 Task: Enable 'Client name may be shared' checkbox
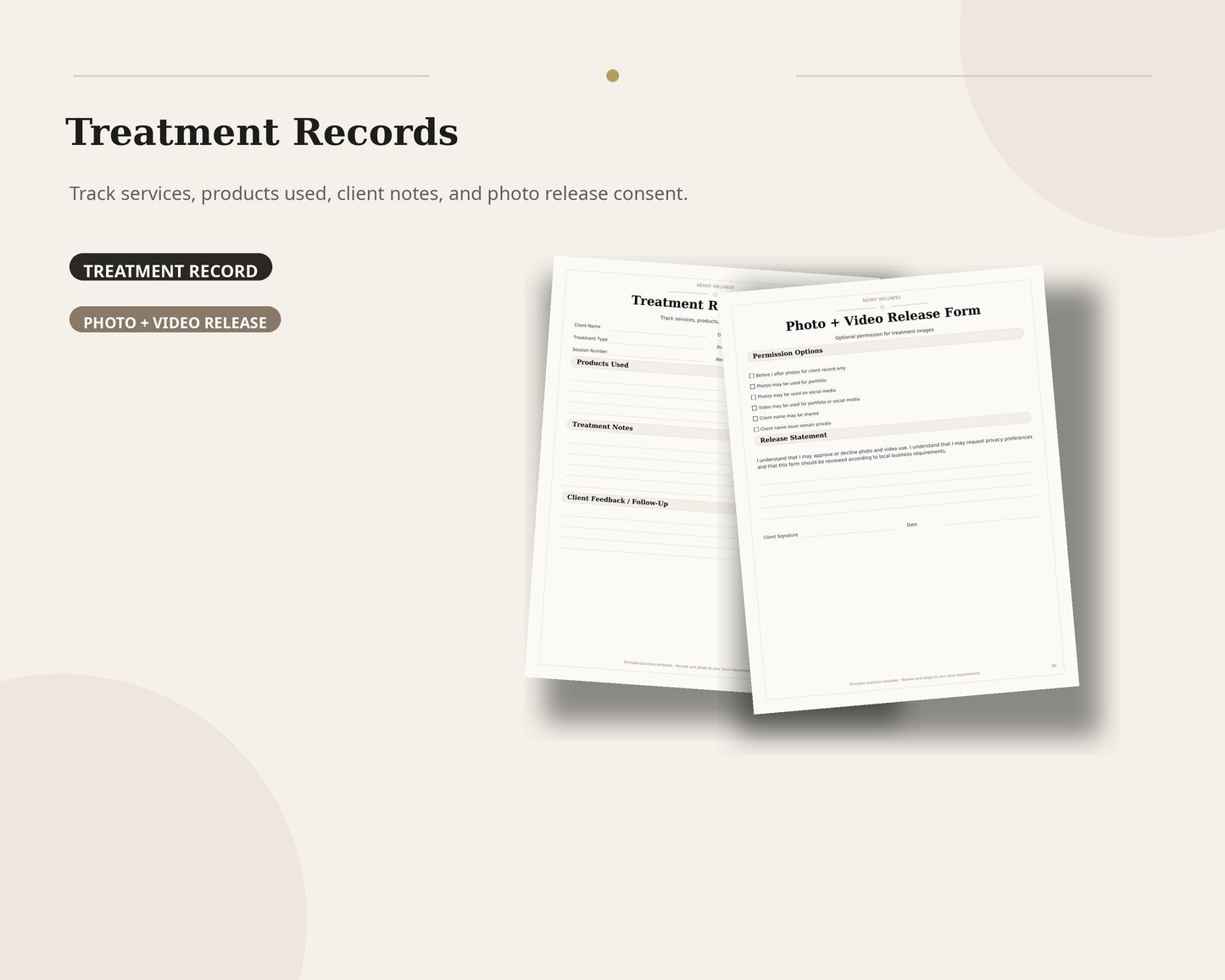755,418
